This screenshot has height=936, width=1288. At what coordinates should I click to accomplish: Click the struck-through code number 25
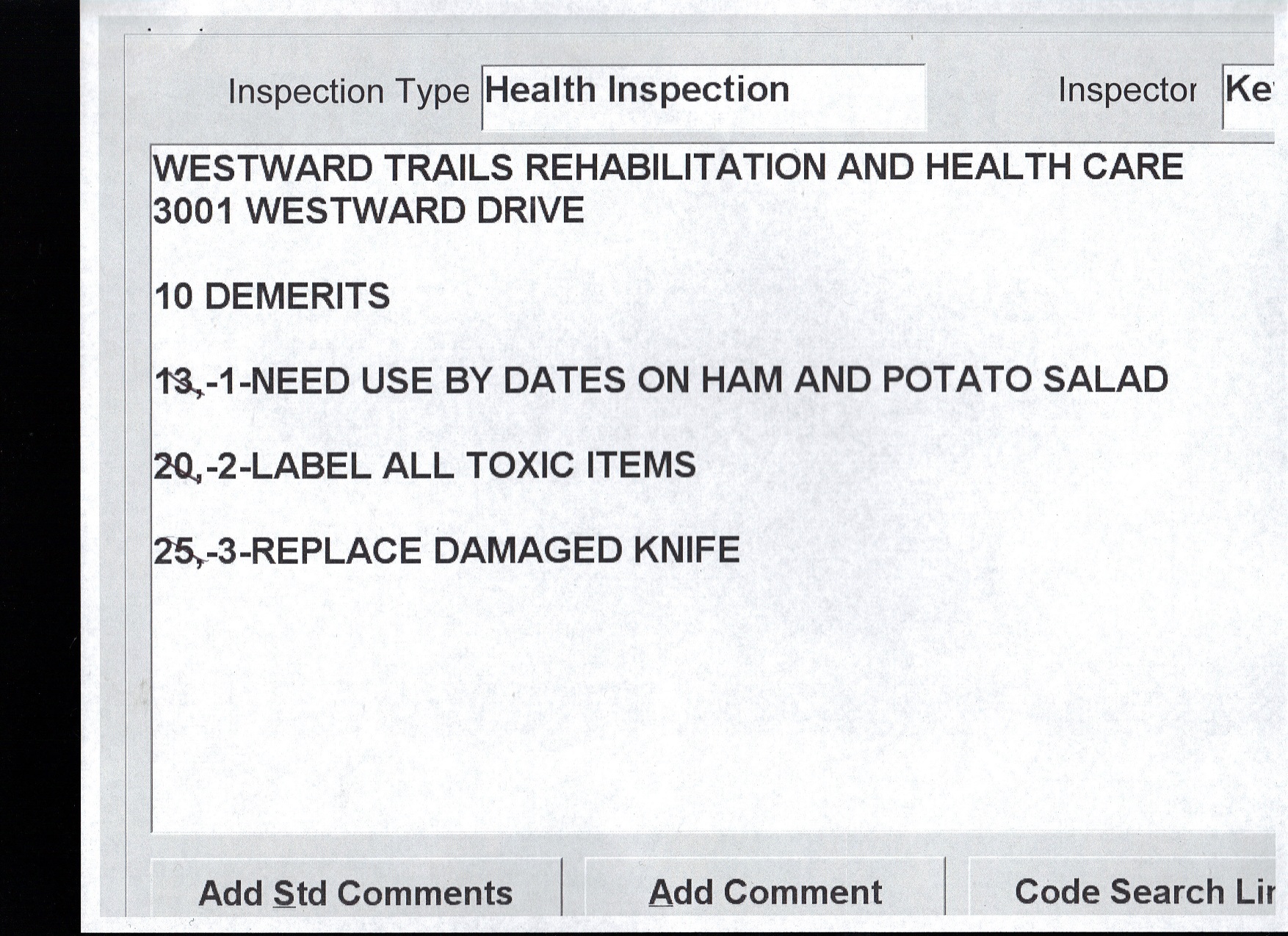point(174,552)
